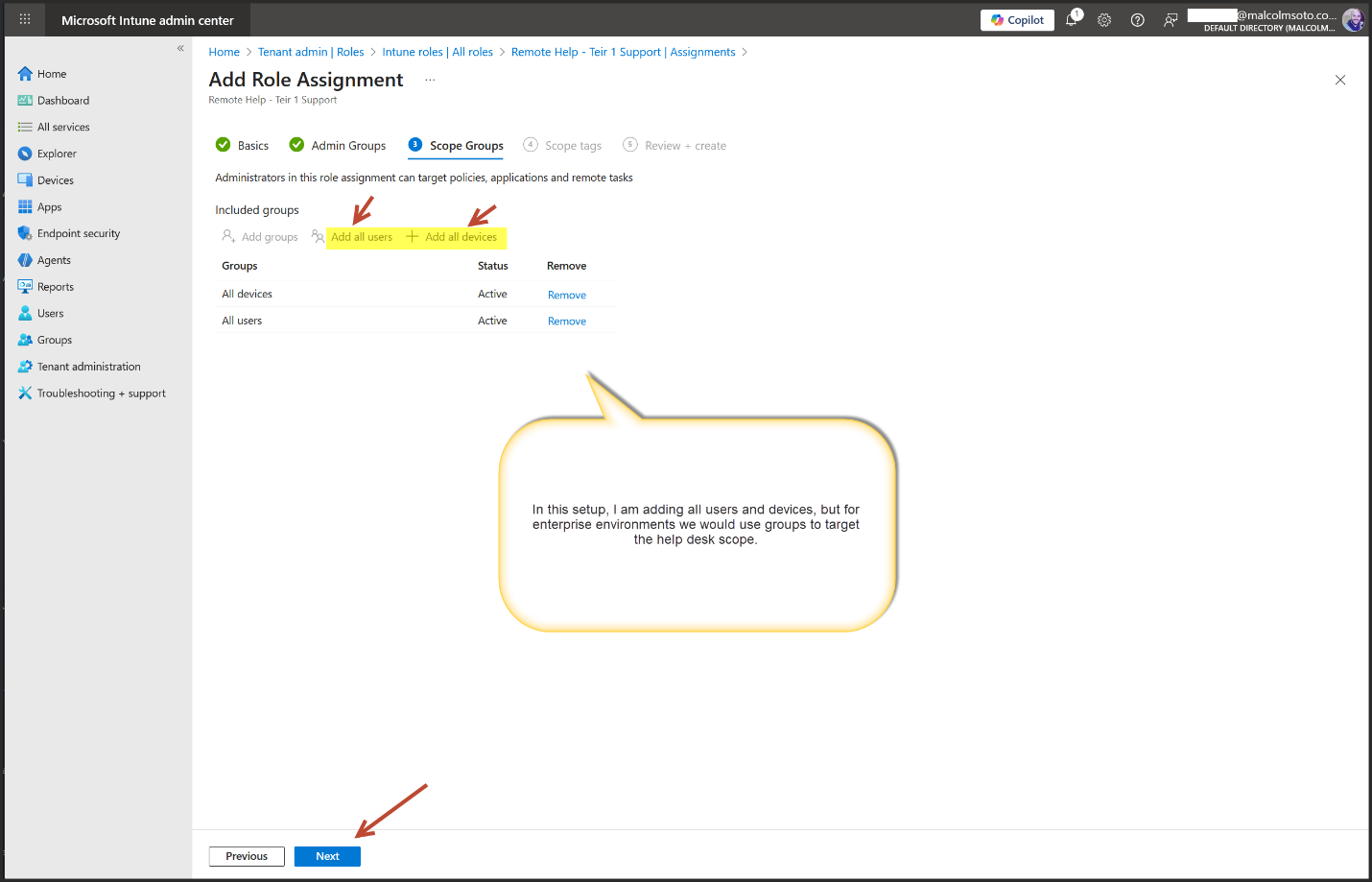Open the Feedback icon in header

1171,20
